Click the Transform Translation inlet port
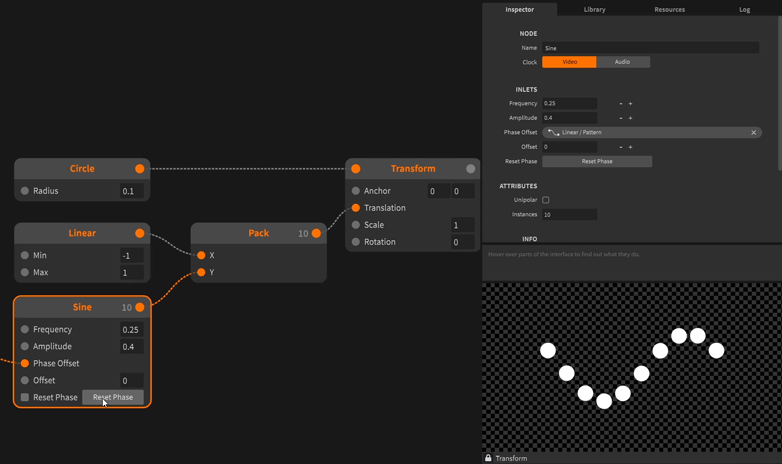Viewport: 782px width, 464px height. 356,208
